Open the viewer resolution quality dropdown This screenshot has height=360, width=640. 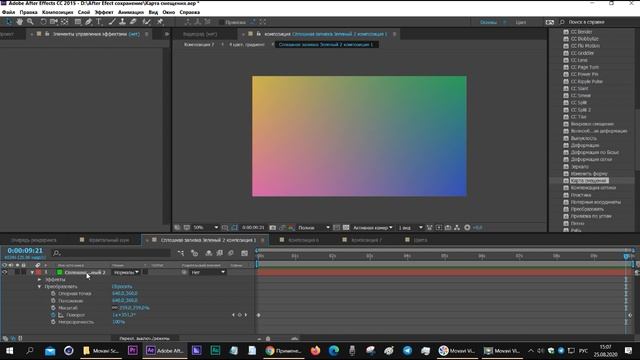(313, 227)
